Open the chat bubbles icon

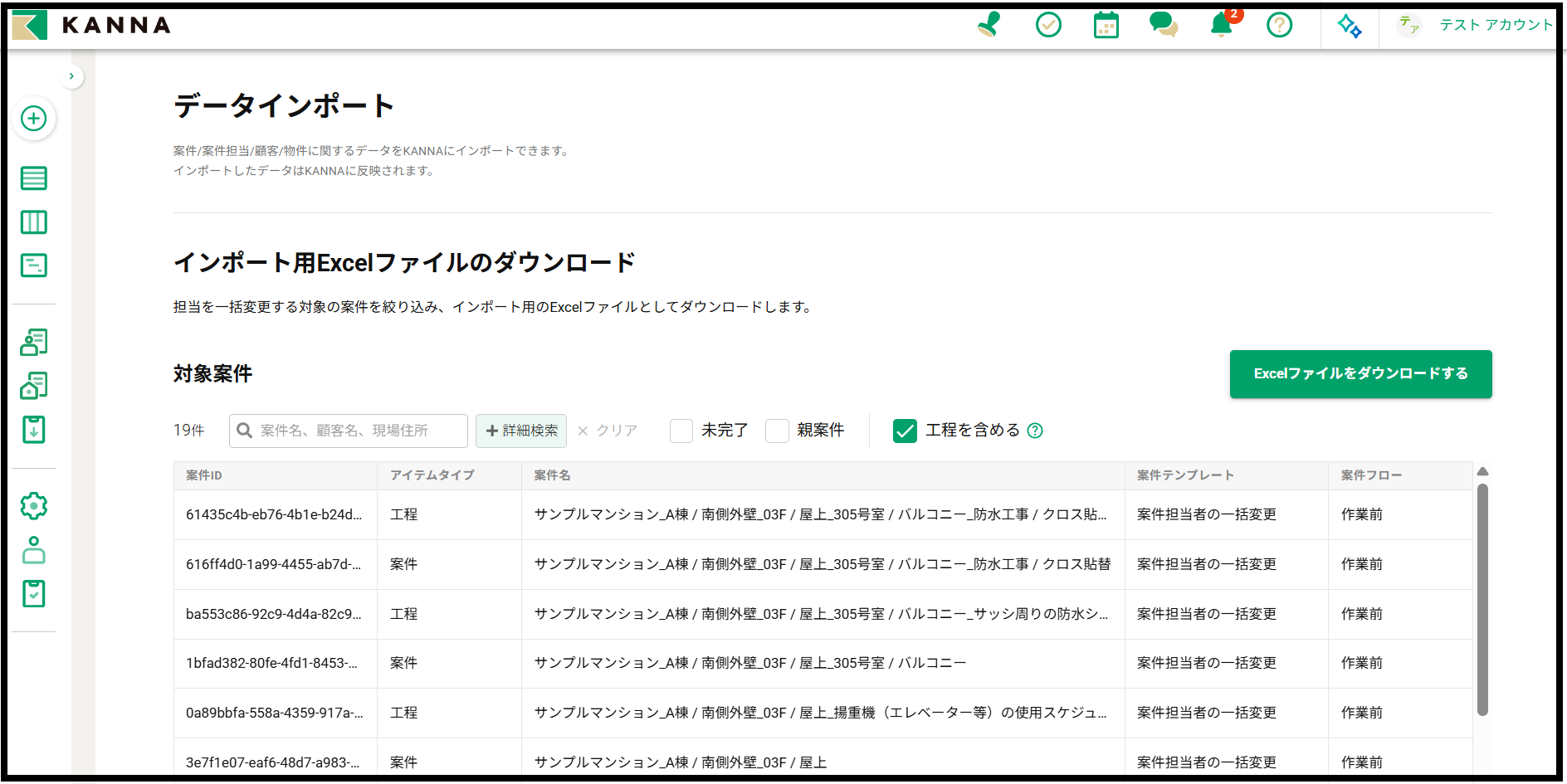point(1163,25)
